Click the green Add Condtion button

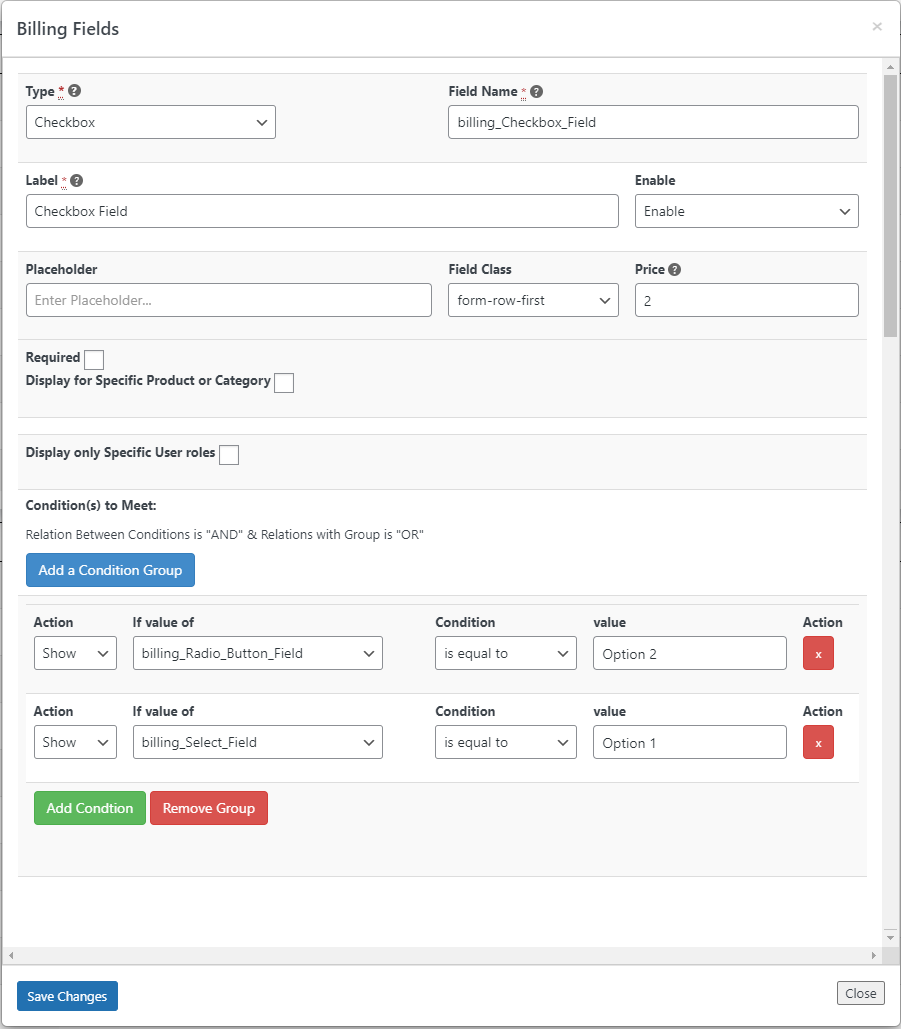(90, 808)
